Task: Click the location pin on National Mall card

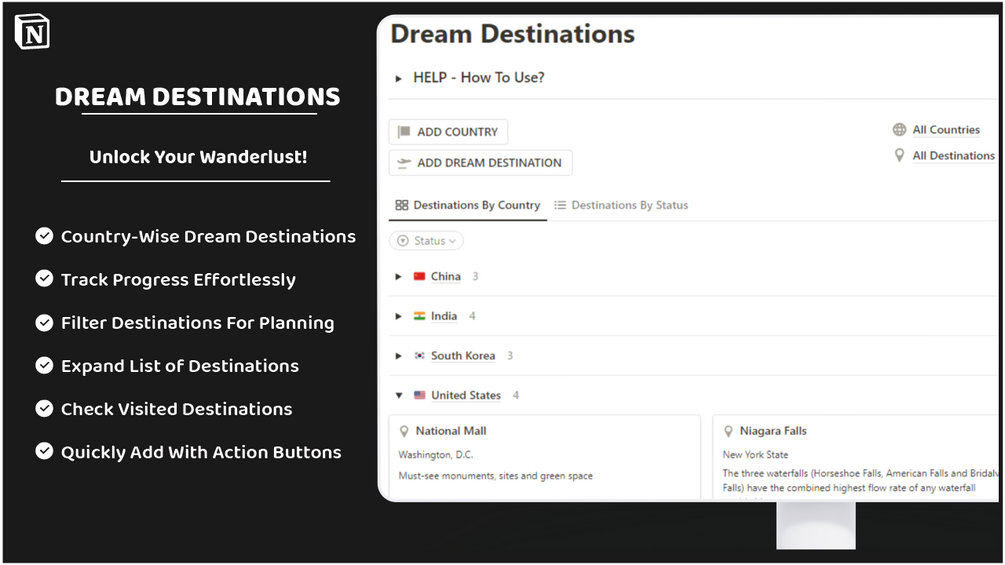Action: 404,431
